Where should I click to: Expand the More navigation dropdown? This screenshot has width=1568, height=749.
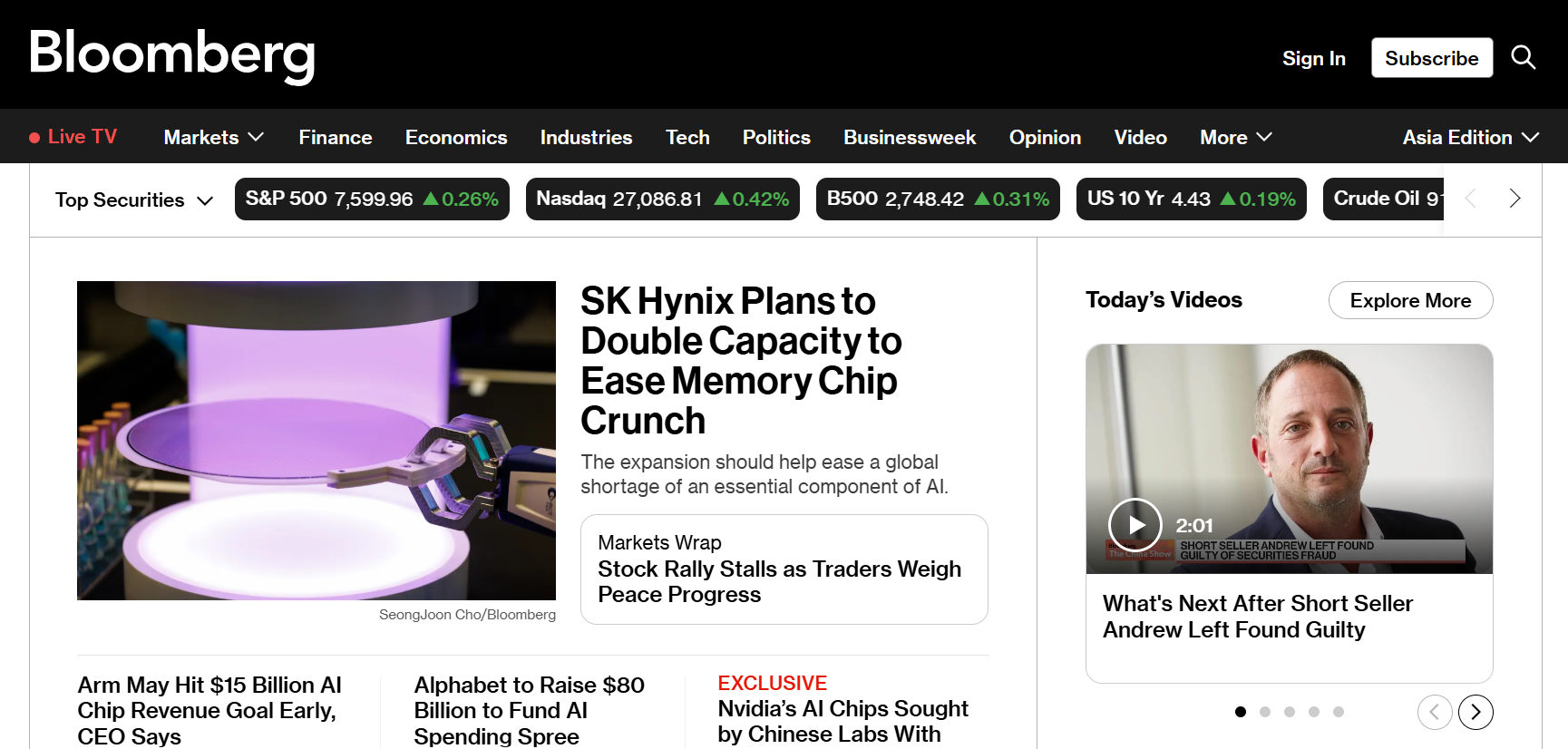coord(1236,137)
